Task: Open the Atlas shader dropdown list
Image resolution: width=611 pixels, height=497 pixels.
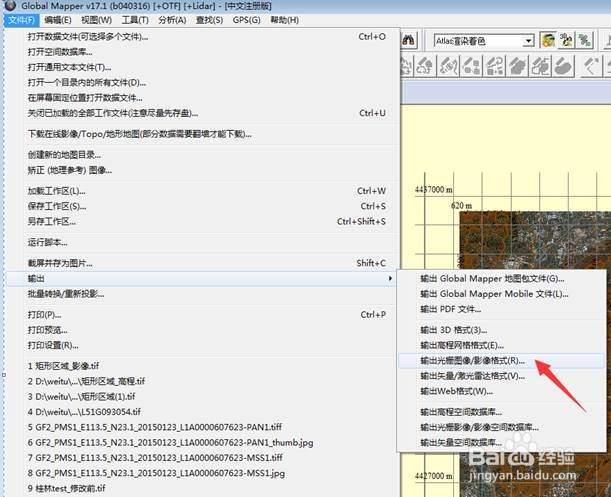Action: pyautogui.click(x=528, y=41)
